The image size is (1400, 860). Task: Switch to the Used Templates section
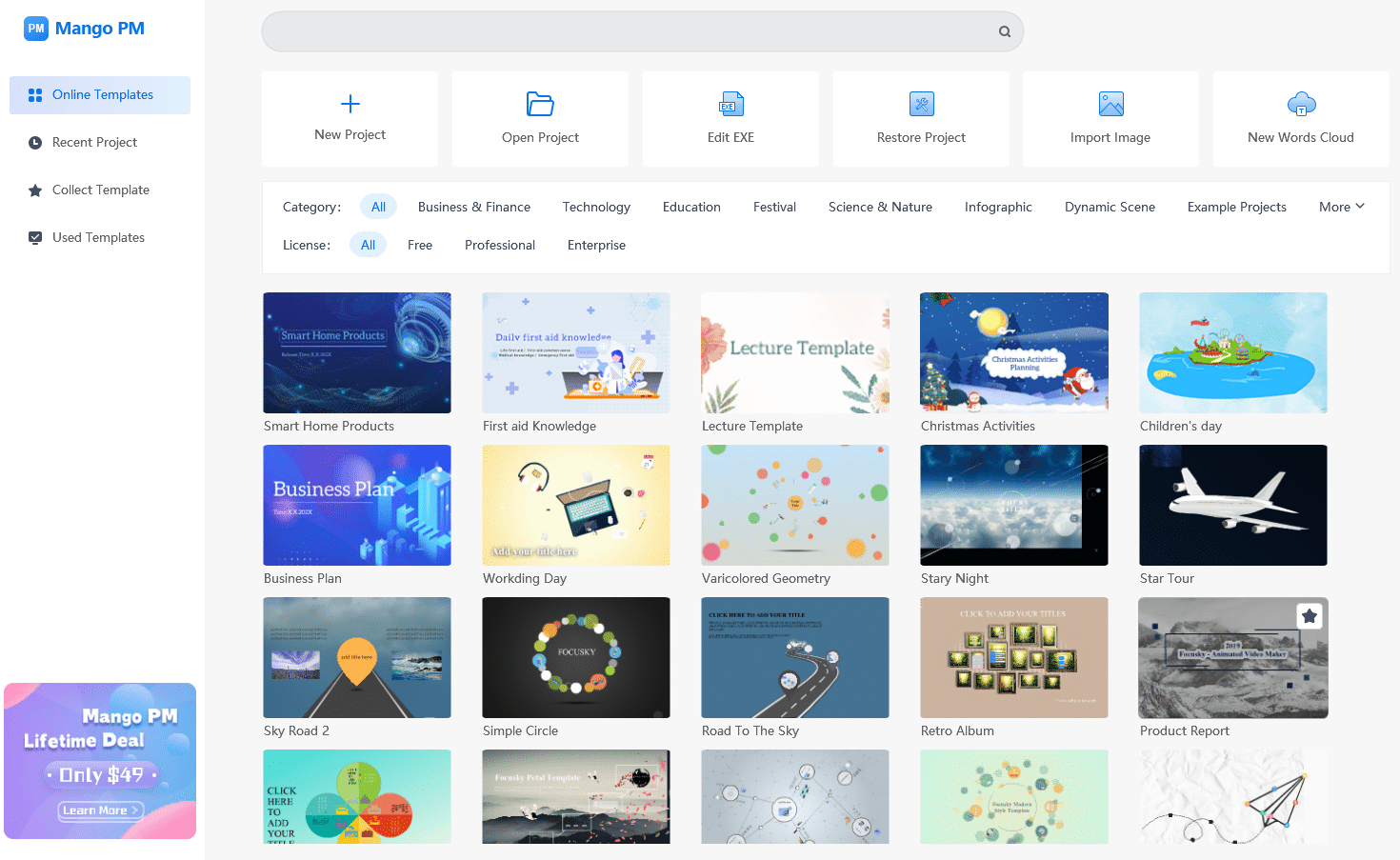(x=98, y=237)
